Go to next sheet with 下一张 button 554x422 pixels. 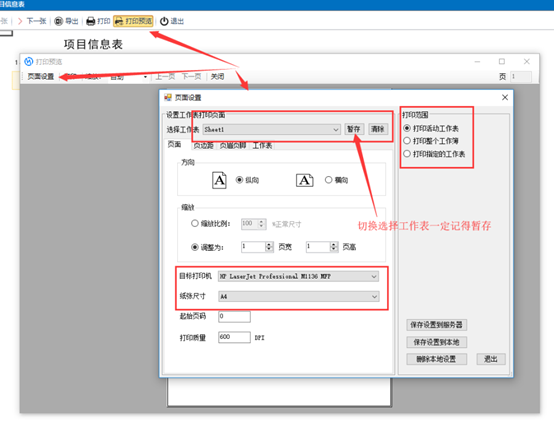(32, 21)
